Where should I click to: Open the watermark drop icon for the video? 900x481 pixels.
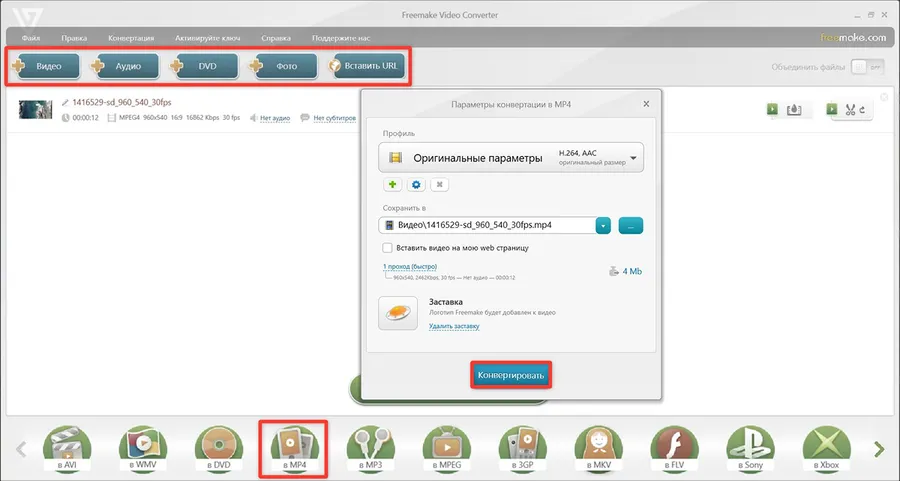point(794,109)
